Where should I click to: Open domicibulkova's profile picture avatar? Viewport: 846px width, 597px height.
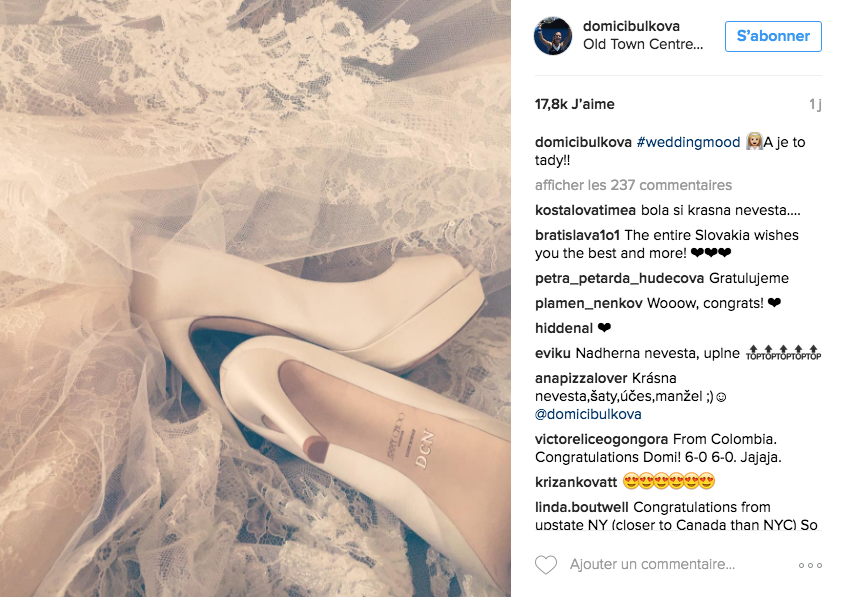[553, 36]
